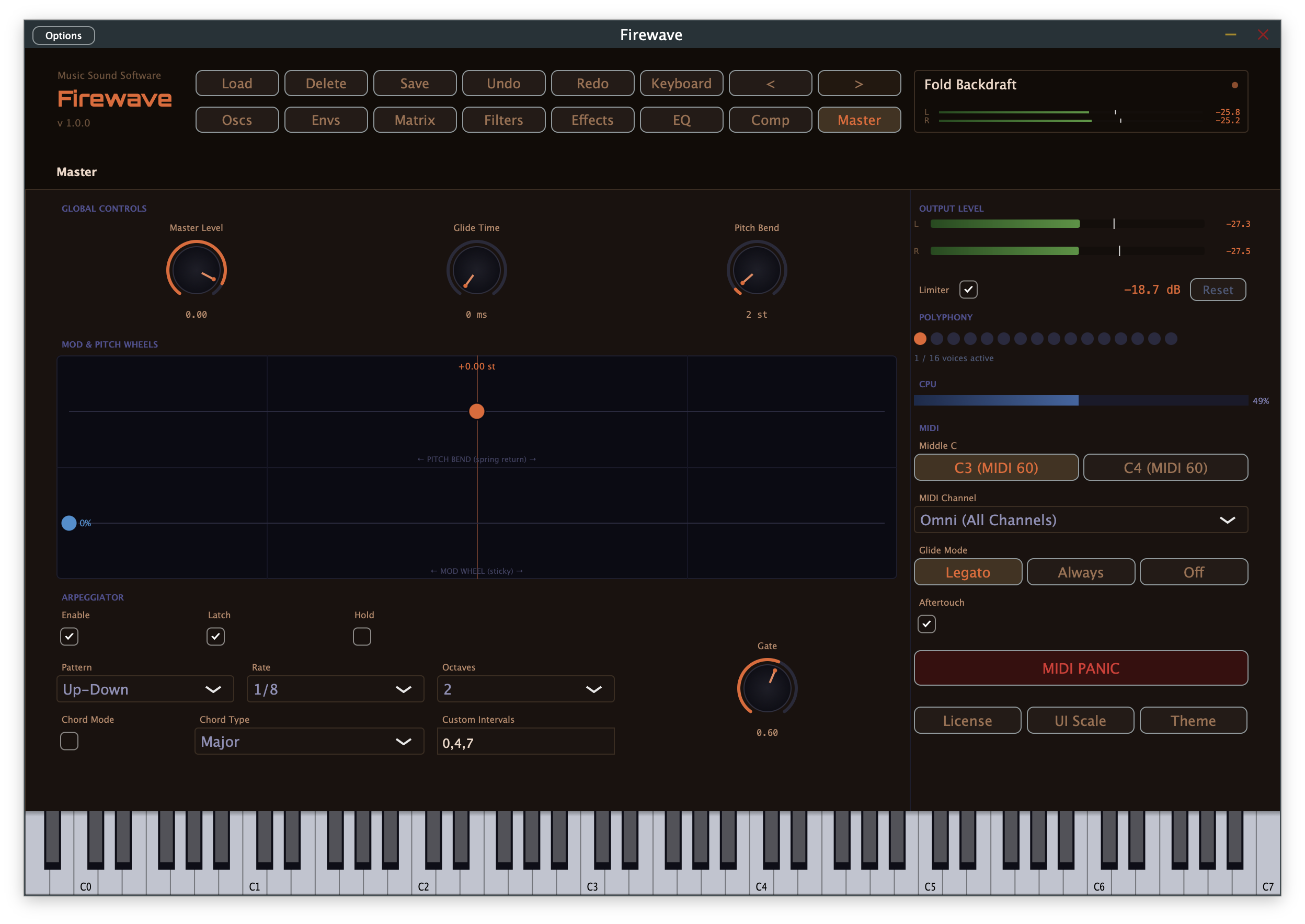Click the Undo button
The image size is (1305, 924).
click(503, 84)
